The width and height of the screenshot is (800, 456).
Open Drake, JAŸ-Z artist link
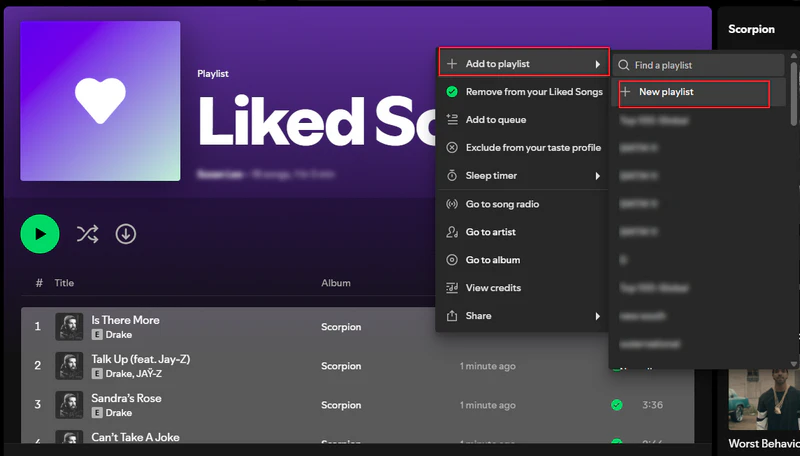tap(134, 374)
